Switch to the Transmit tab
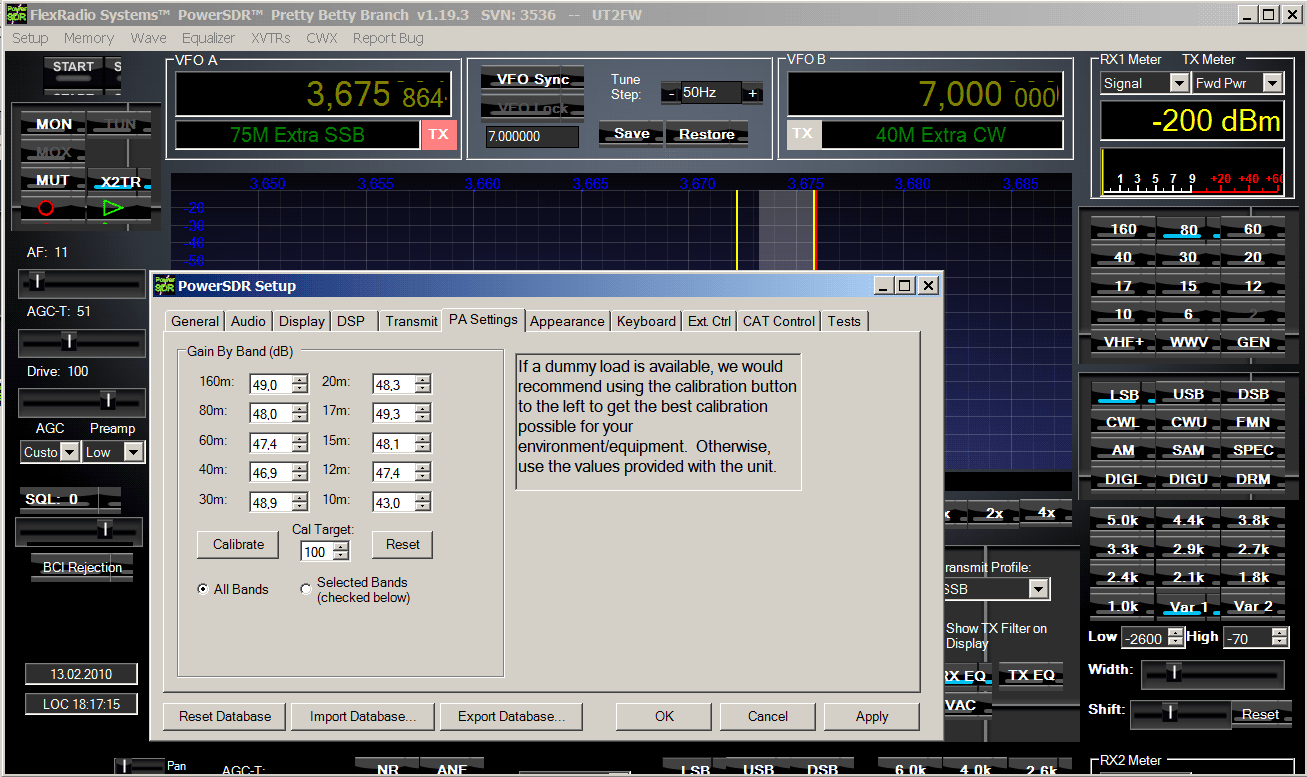The image size is (1307, 777). (411, 321)
